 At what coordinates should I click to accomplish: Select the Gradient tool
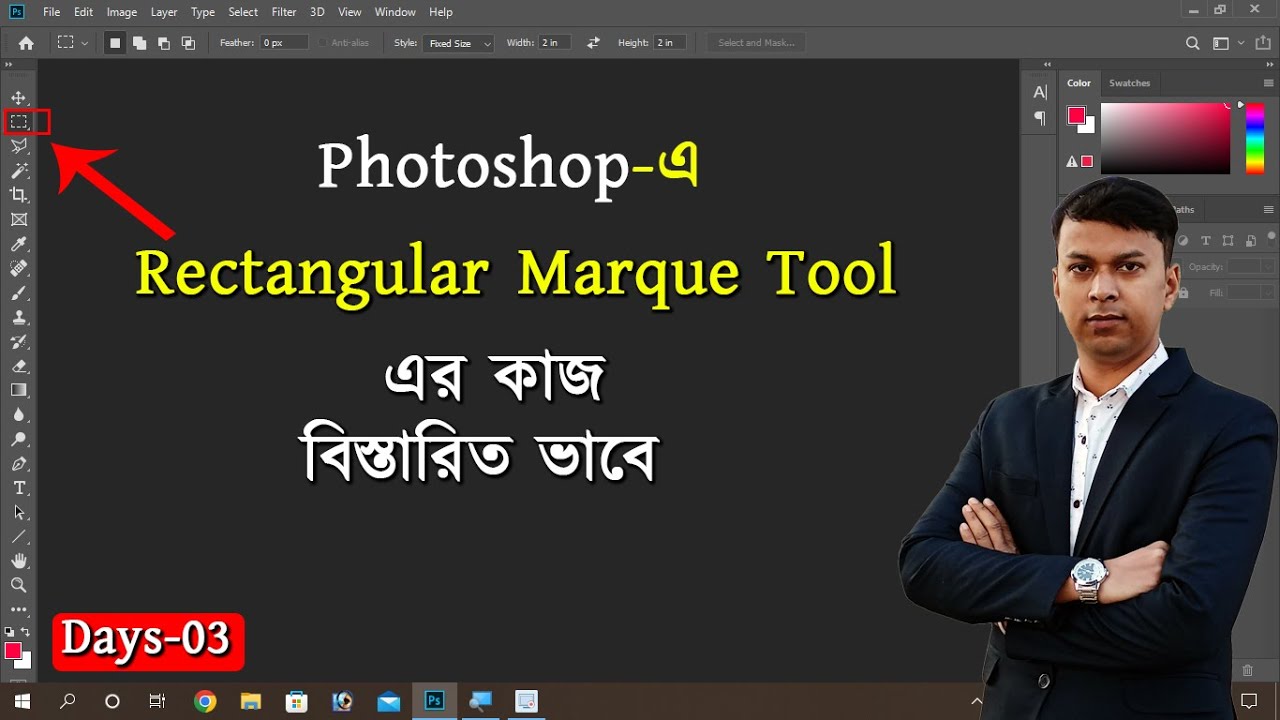coord(19,390)
